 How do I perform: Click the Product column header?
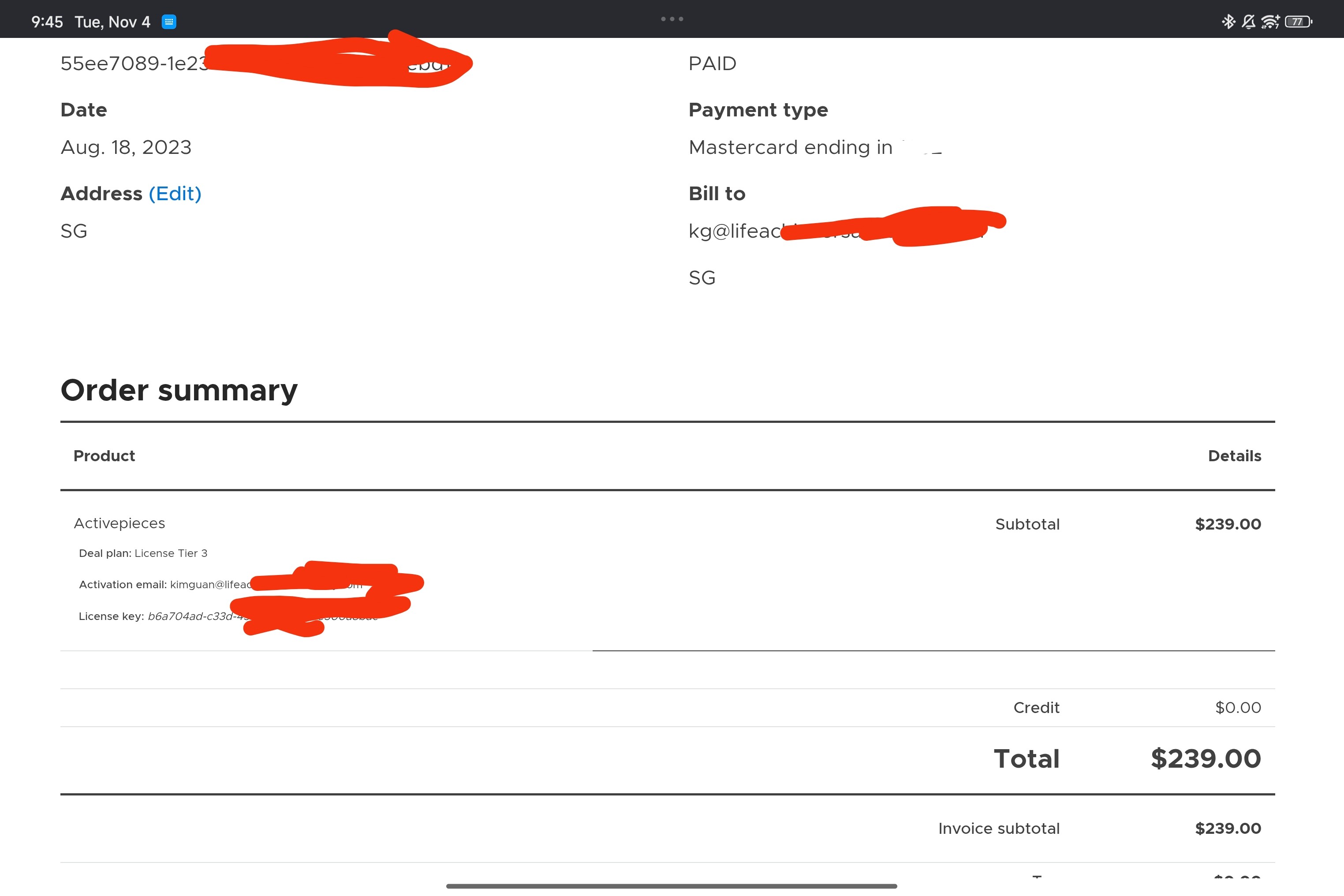[104, 456]
